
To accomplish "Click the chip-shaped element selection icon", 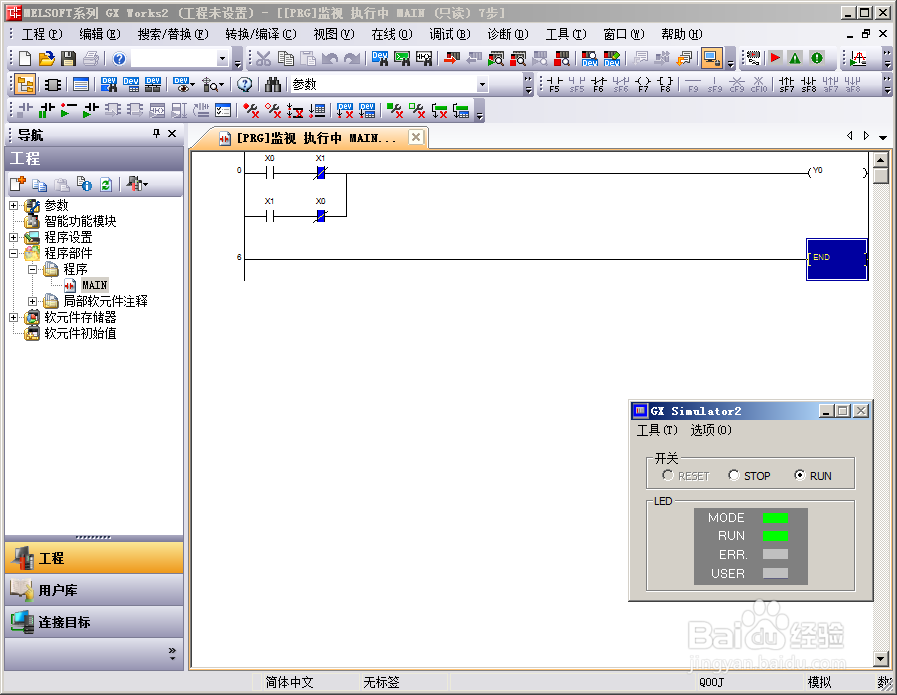I will (x=53, y=85).
